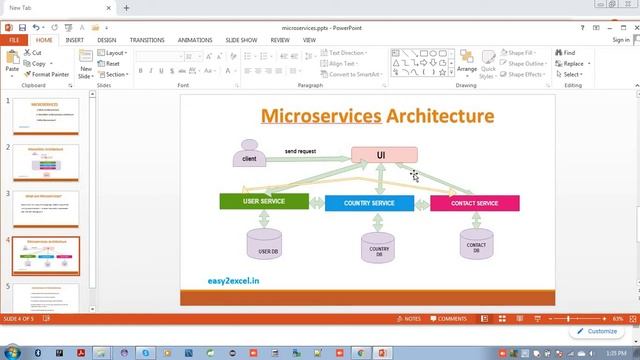
Task: Choose the triangle shape in gallery
Action: 396,63
